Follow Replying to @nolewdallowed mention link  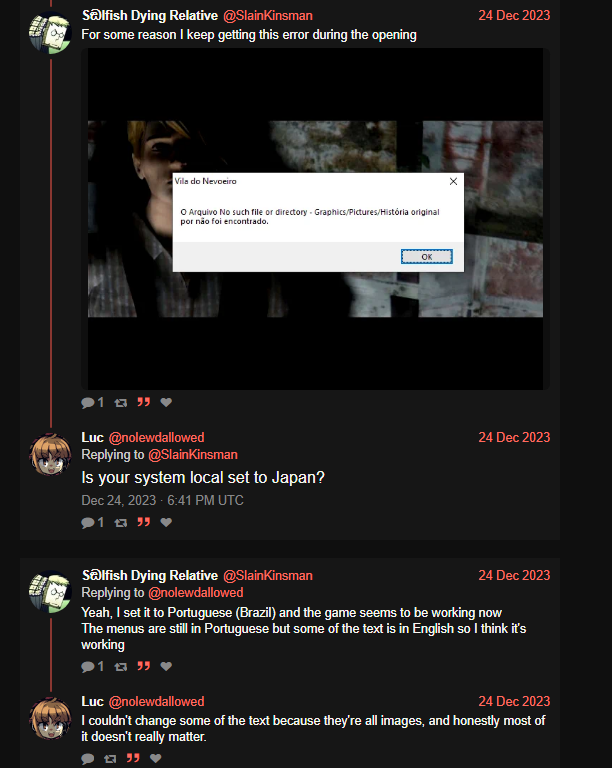tap(195, 593)
